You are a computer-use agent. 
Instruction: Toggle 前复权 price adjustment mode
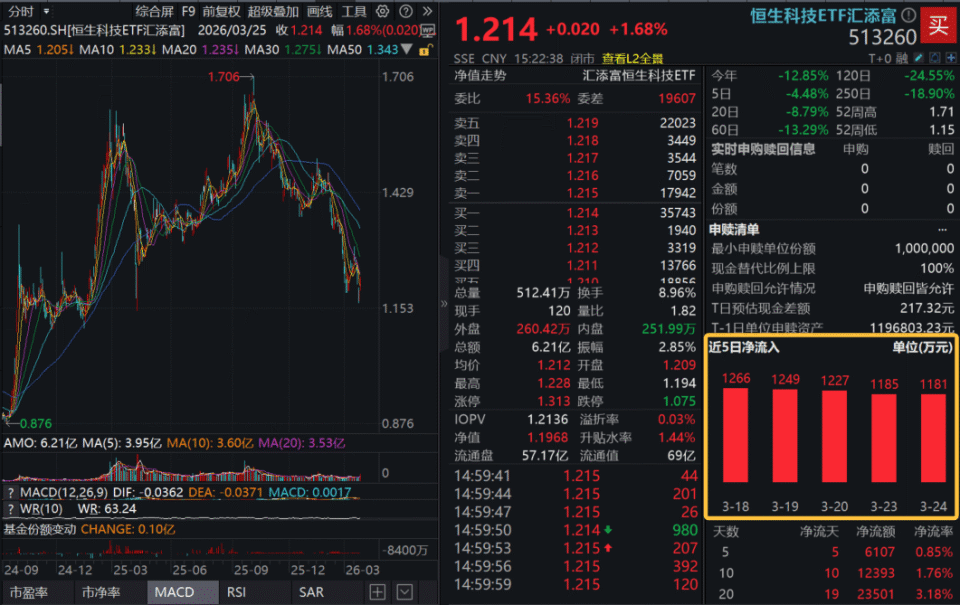tap(222, 12)
